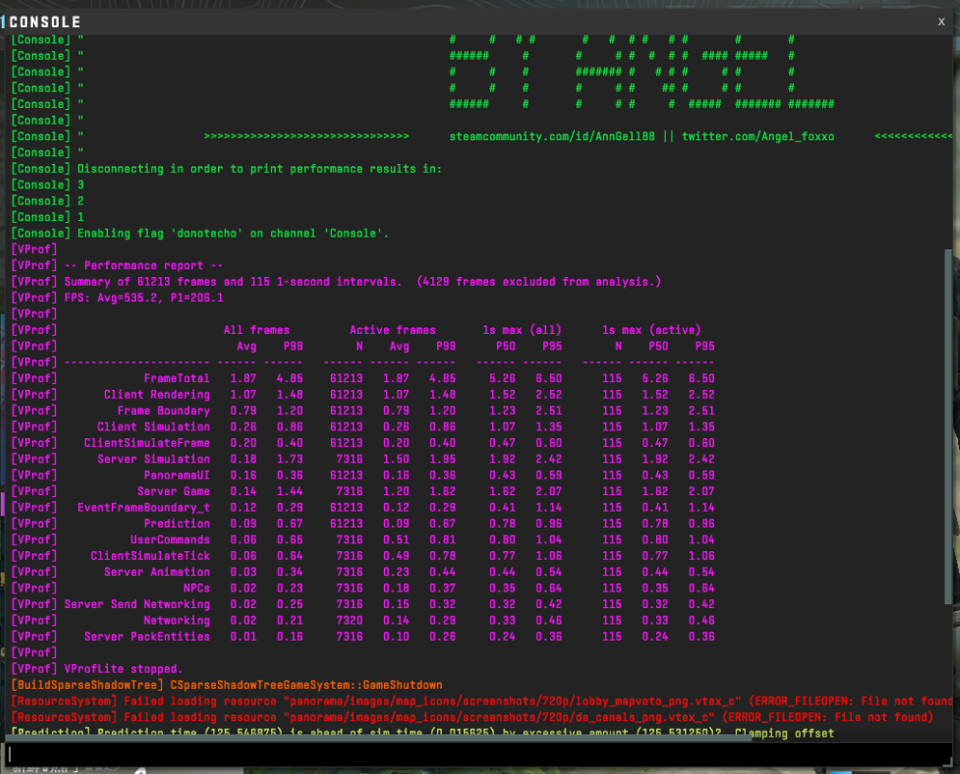Click the 'Summary of 61213 frames' line
Screen dimensions: 960x774
coord(336,282)
